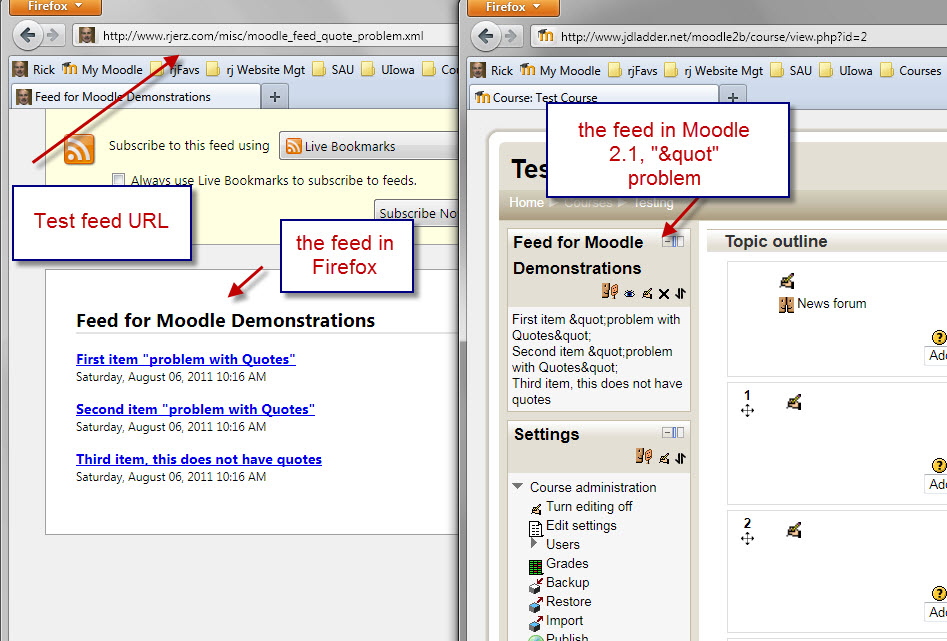Image resolution: width=947 pixels, height=641 pixels.
Task: Open the Feed block configuration pencil icon
Action: point(647,294)
